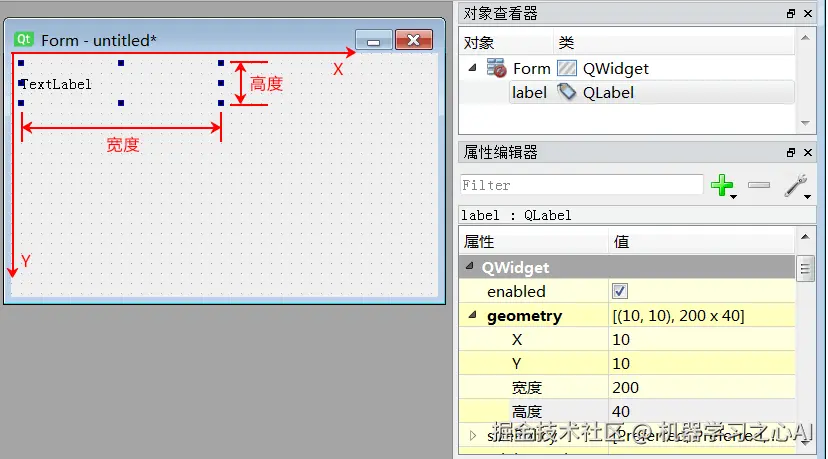
Task: Collapse the Form tree node
Action: point(473,68)
